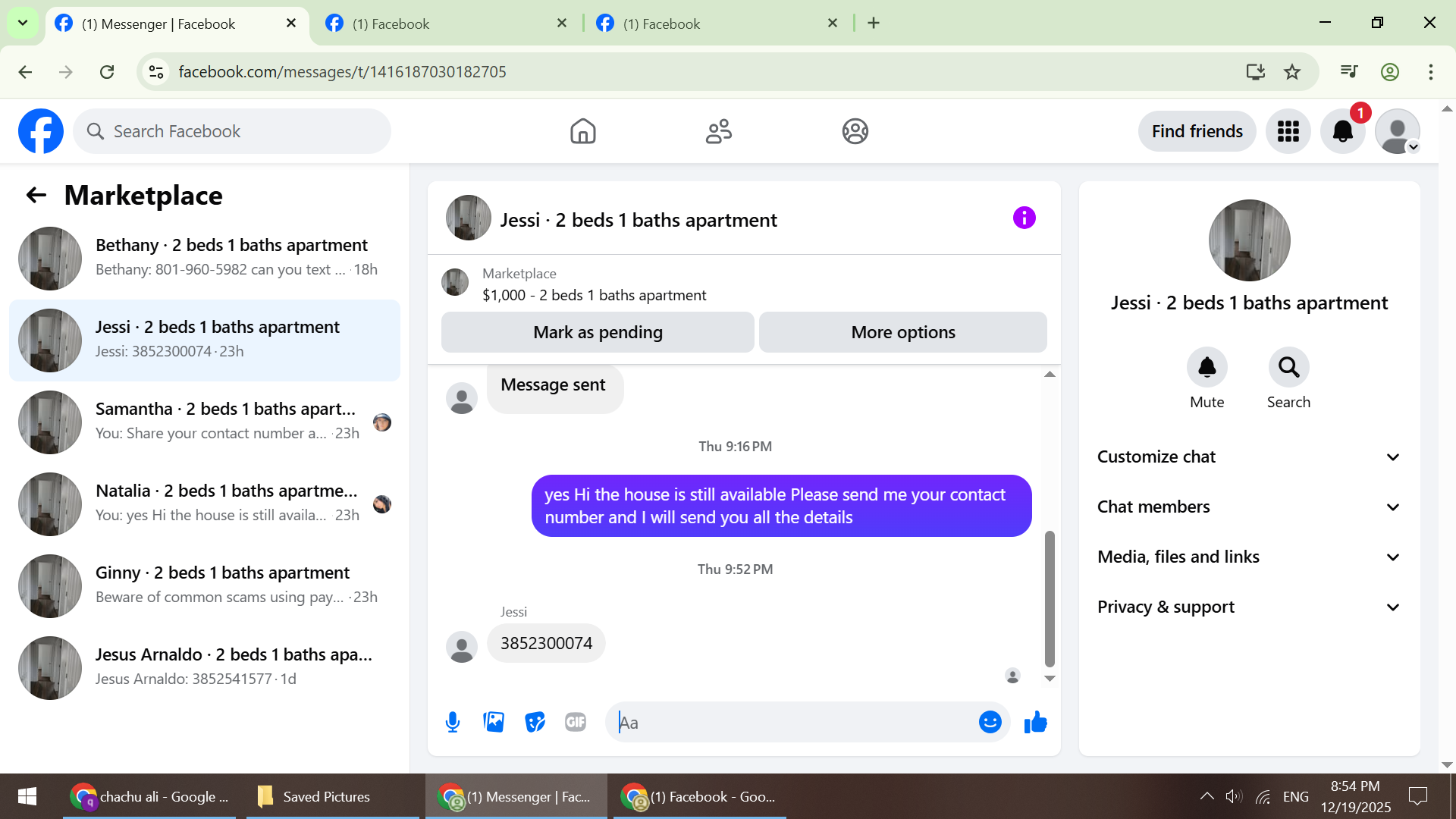This screenshot has width=1456, height=819.
Task: Click the chat message scrollbar
Action: click(1050, 598)
